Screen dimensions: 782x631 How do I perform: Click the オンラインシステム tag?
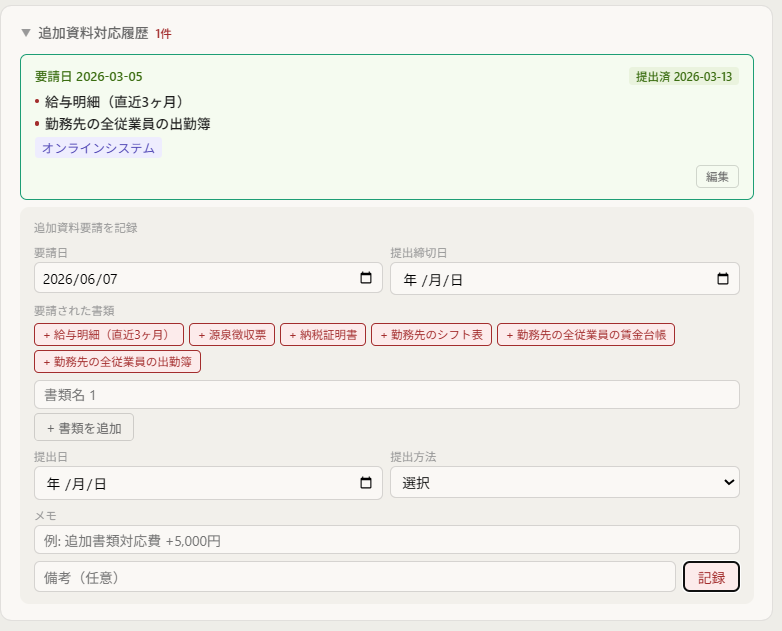(98, 148)
